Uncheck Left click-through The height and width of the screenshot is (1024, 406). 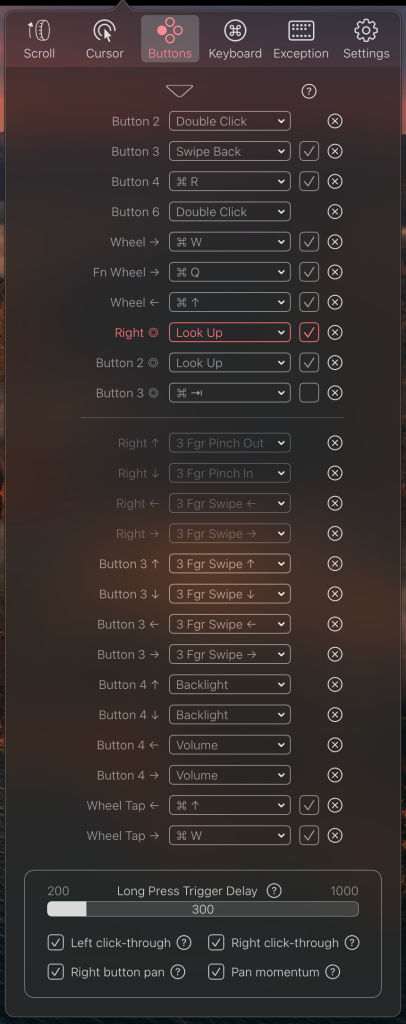tap(55, 943)
